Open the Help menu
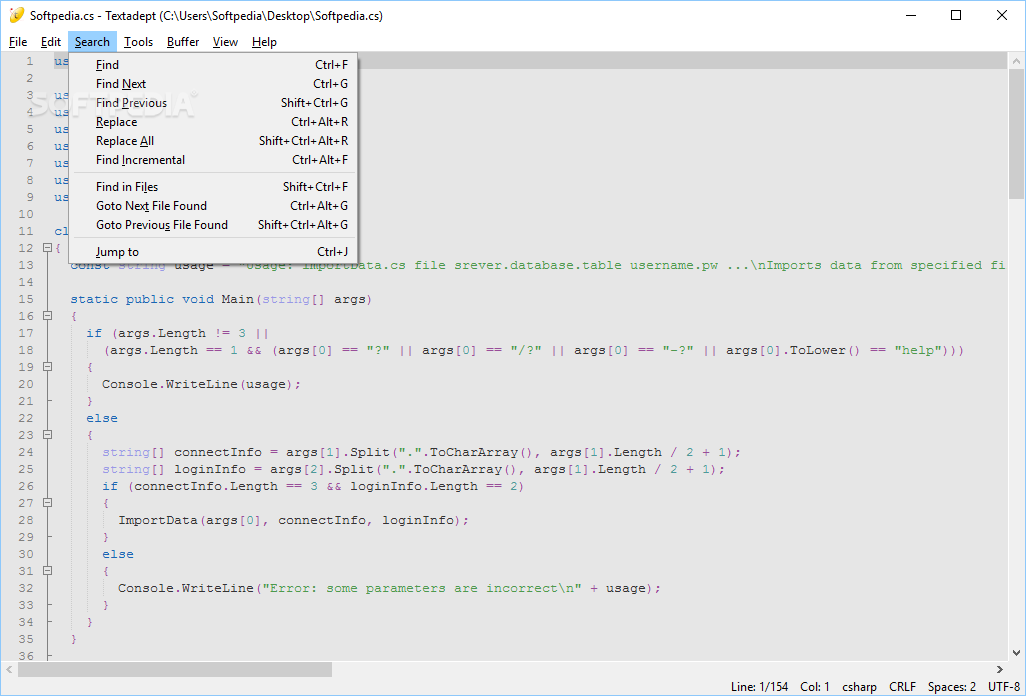 pyautogui.click(x=264, y=42)
